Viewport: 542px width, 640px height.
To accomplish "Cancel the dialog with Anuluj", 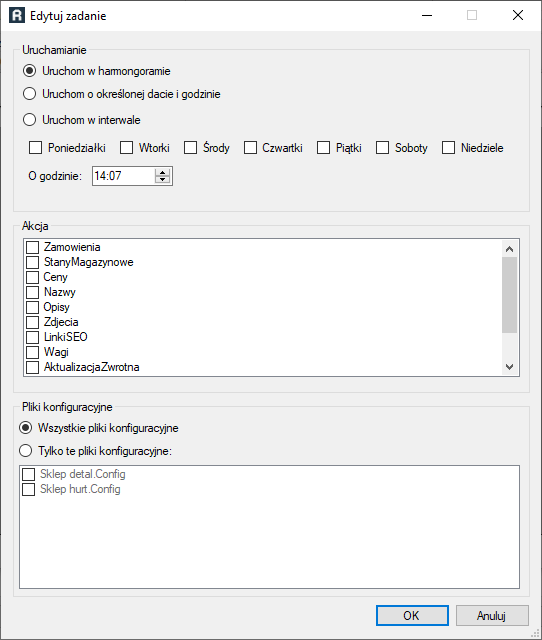I will click(492, 616).
